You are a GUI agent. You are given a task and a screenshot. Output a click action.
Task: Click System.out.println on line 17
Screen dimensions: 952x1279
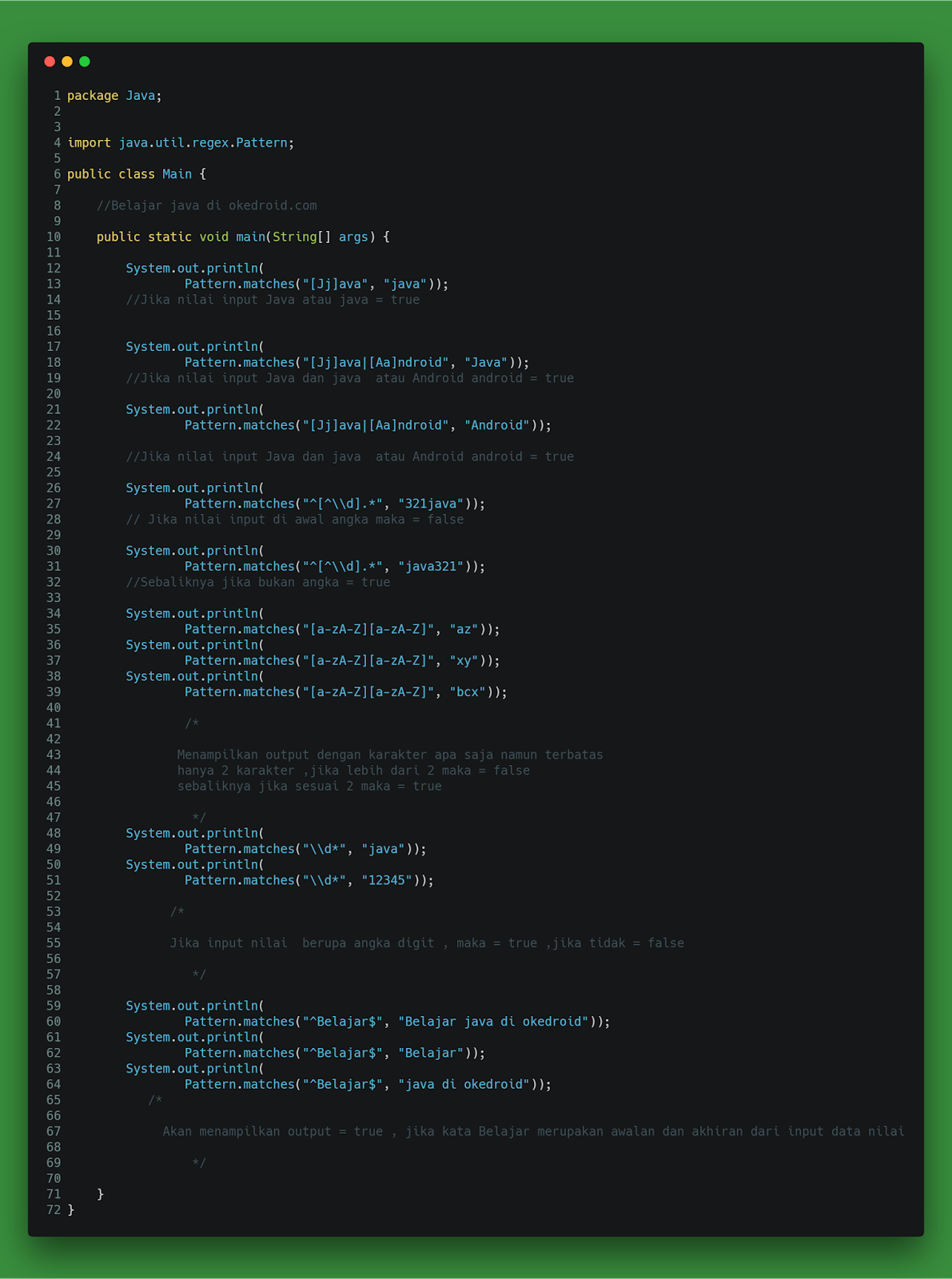point(195,347)
